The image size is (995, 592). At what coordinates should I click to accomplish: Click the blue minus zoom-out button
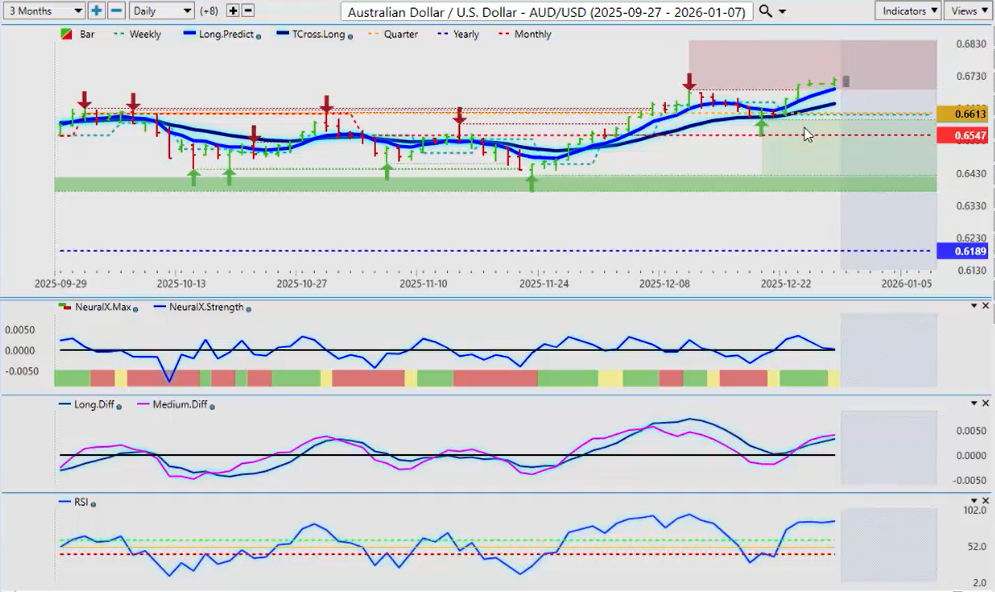click(x=116, y=10)
